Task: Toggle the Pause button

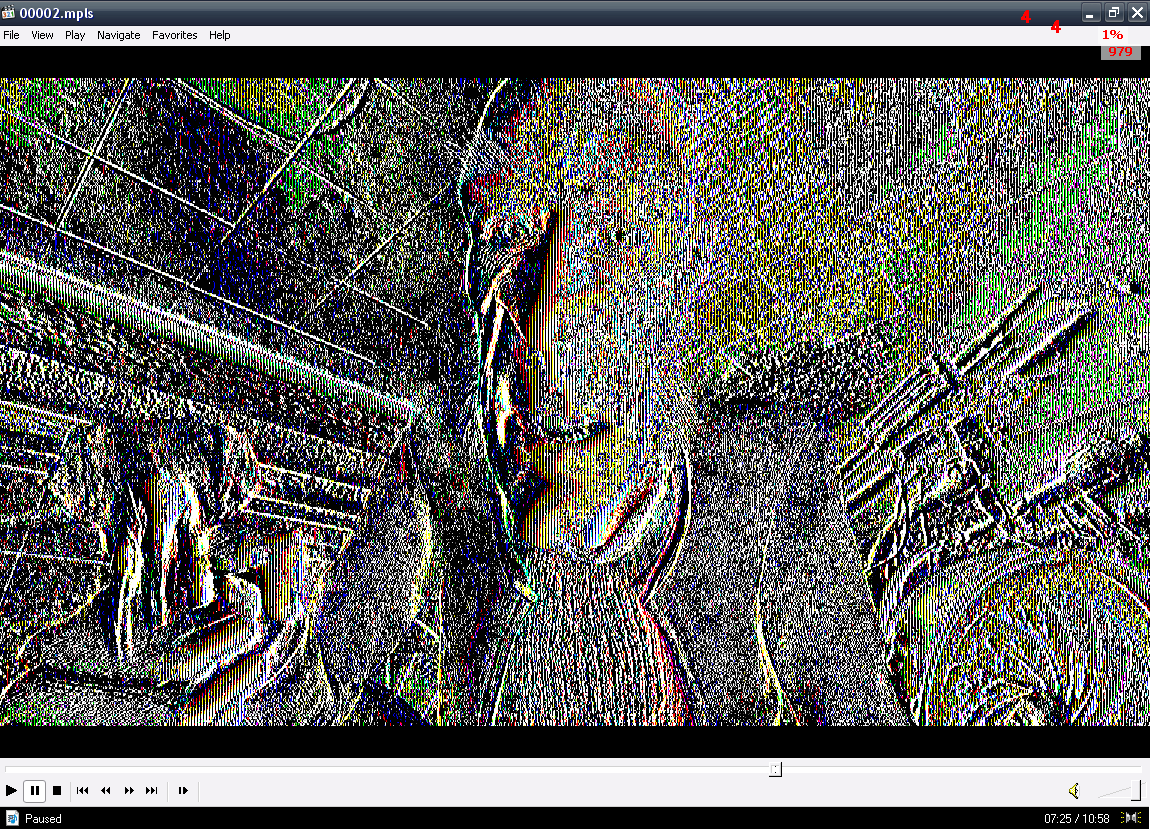Action: coord(35,791)
